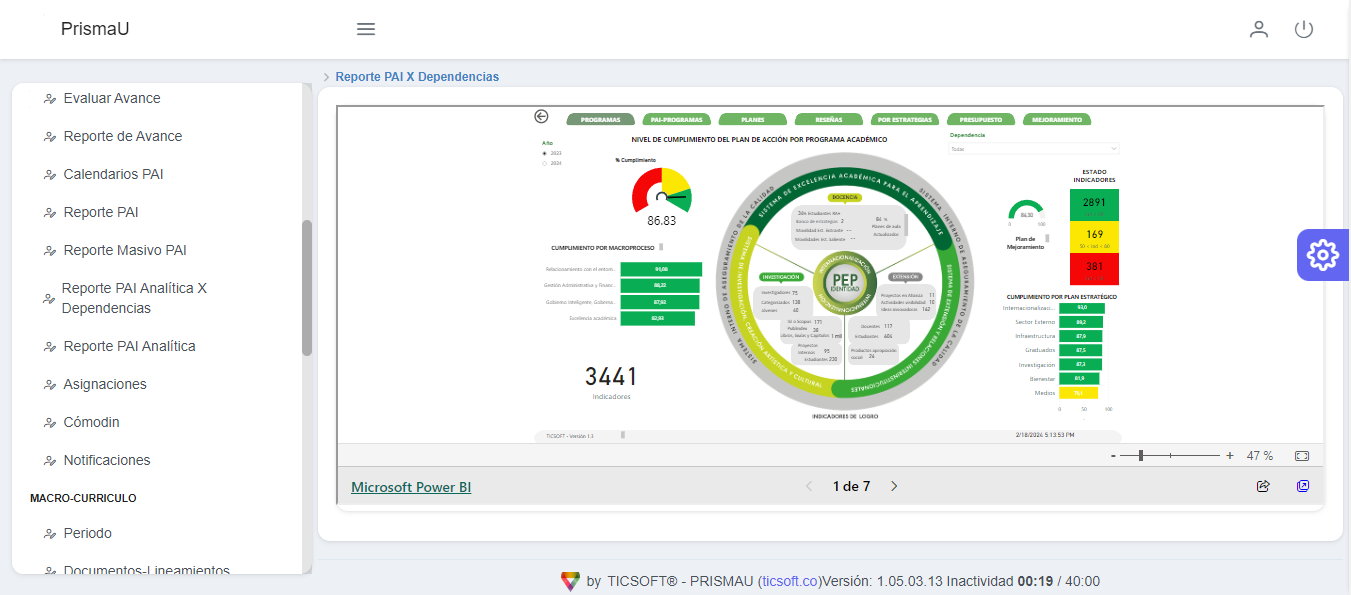Click the zoom in plus button
The height and width of the screenshot is (595, 1351).
(x=1230, y=456)
